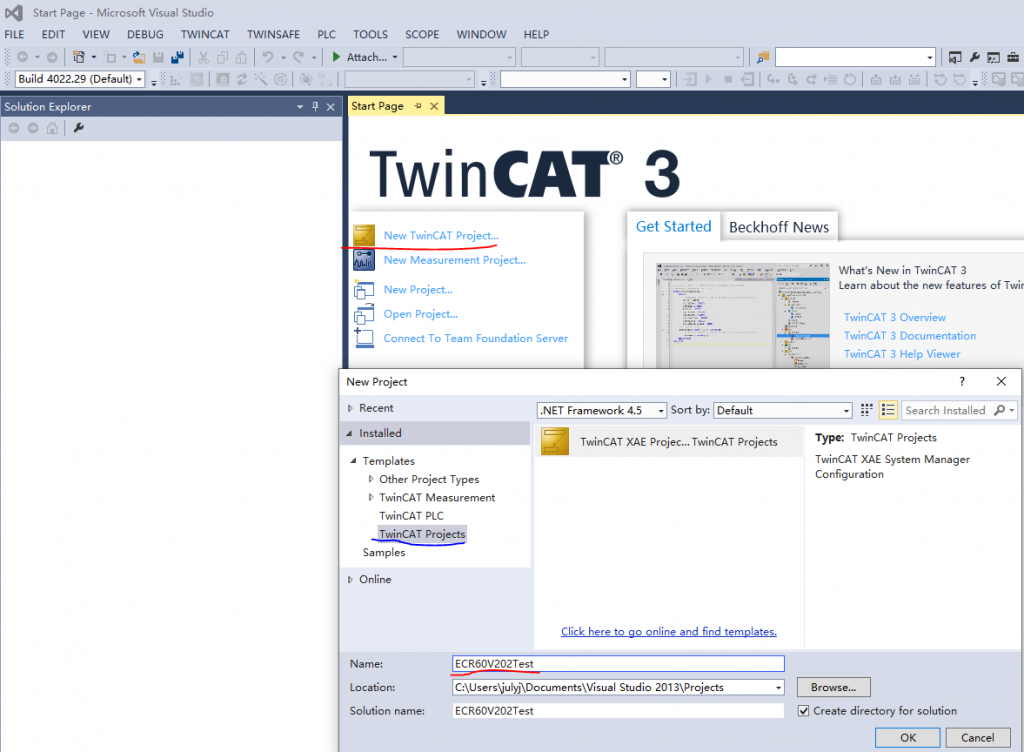The width and height of the screenshot is (1024, 752).
Task: Click the Solution Explorer toolbar icon
Action: click(954, 57)
